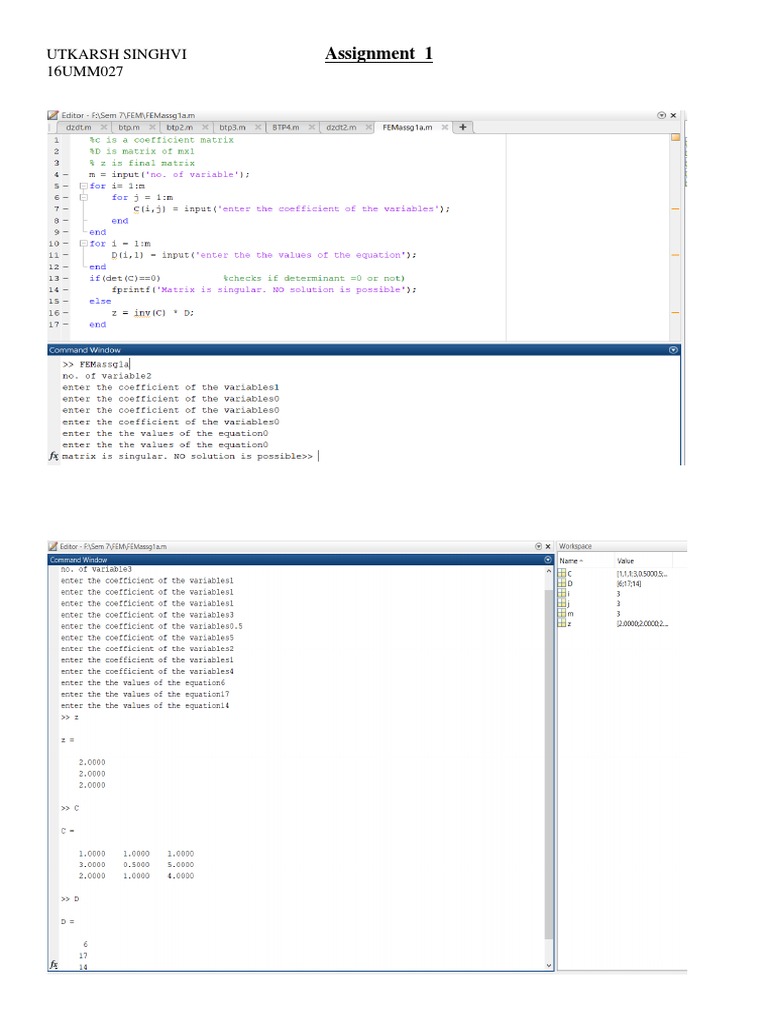Close the dzdt.m tab with its X

click(104, 127)
